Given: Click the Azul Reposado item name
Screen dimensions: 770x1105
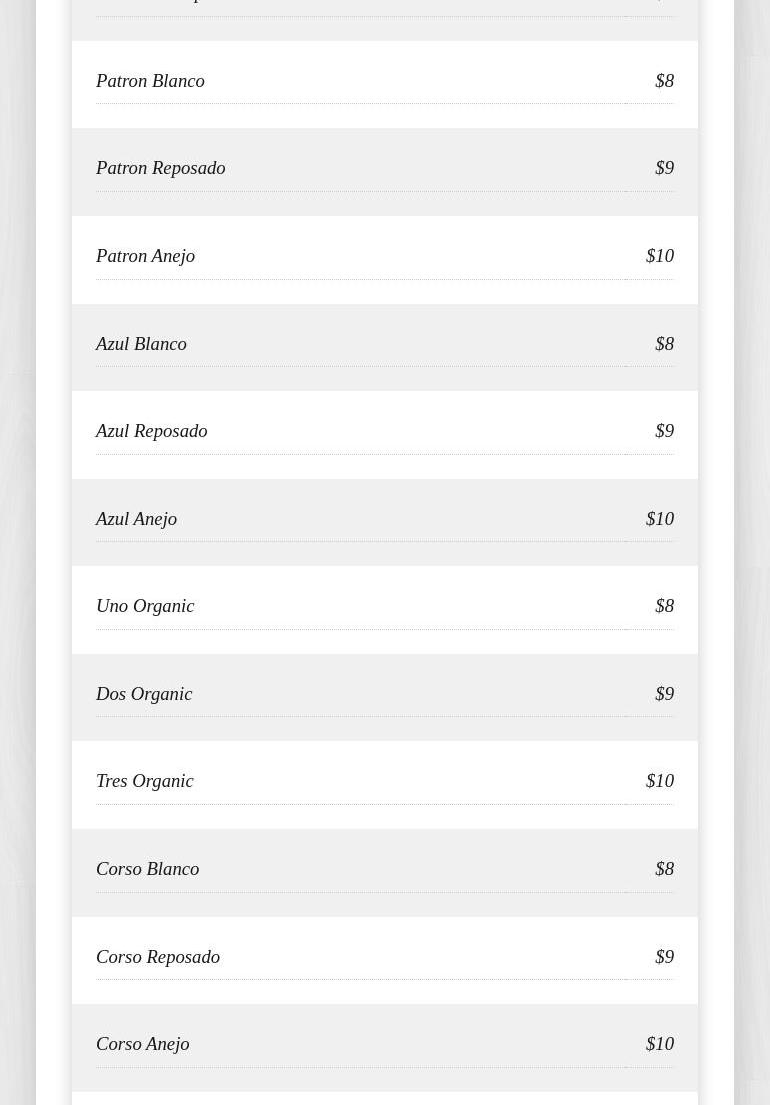Looking at the screenshot, I should pos(151,431).
